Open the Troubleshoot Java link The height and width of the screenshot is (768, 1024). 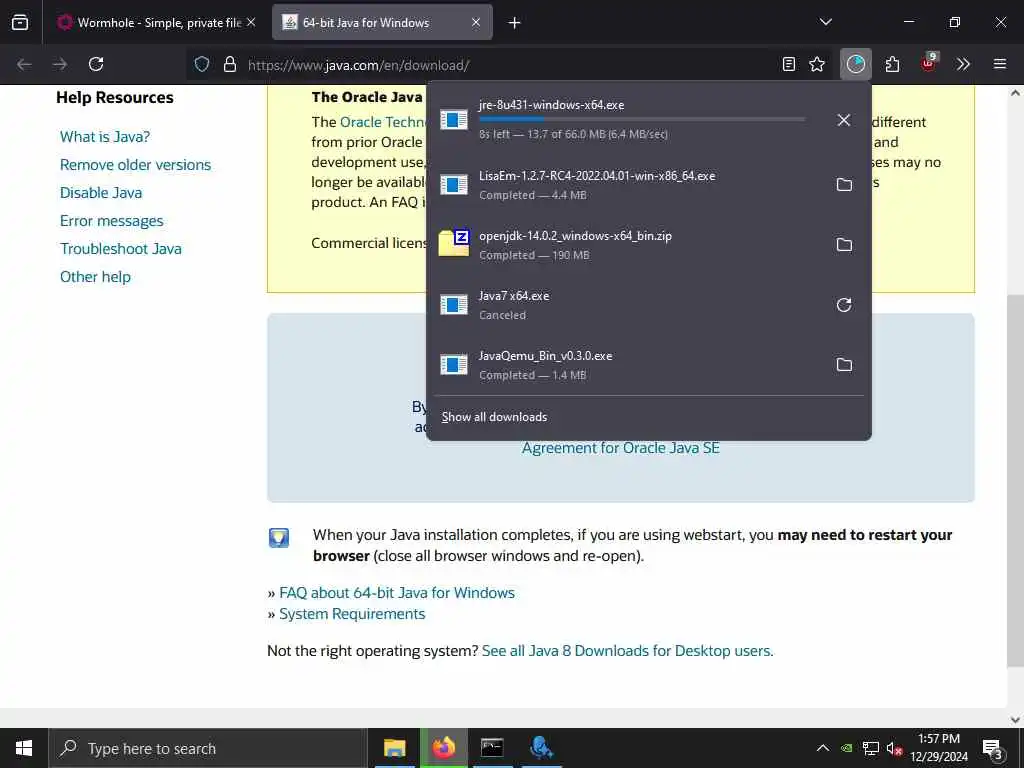coord(121,249)
